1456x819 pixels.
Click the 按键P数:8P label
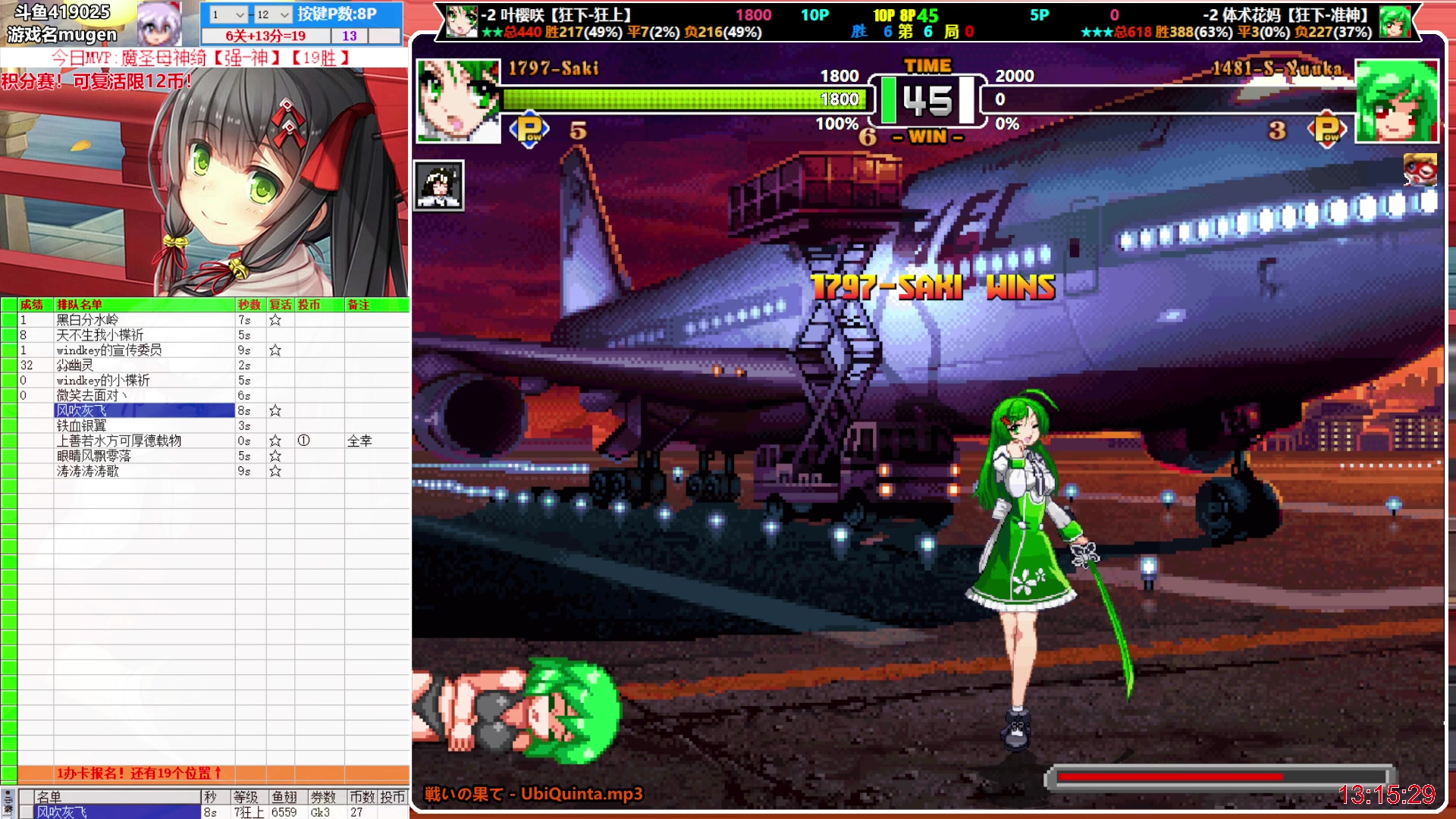click(337, 14)
